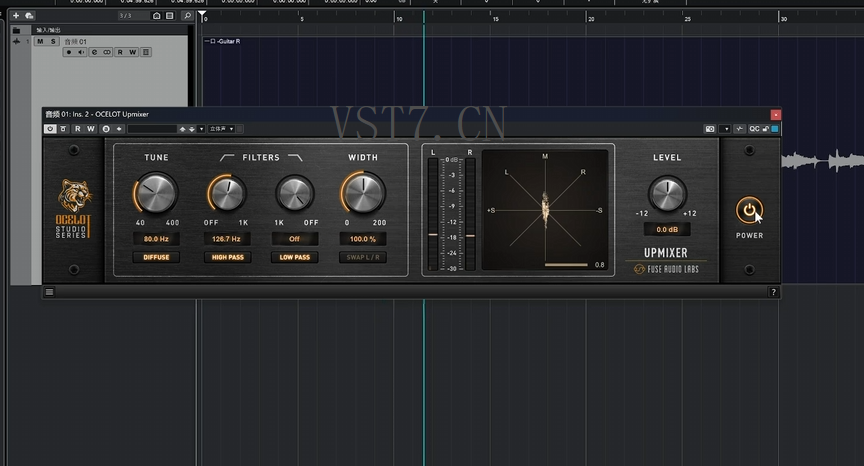Open the plugin hamburger menu icon
Image resolution: width=864 pixels, height=466 pixels.
click(x=49, y=292)
